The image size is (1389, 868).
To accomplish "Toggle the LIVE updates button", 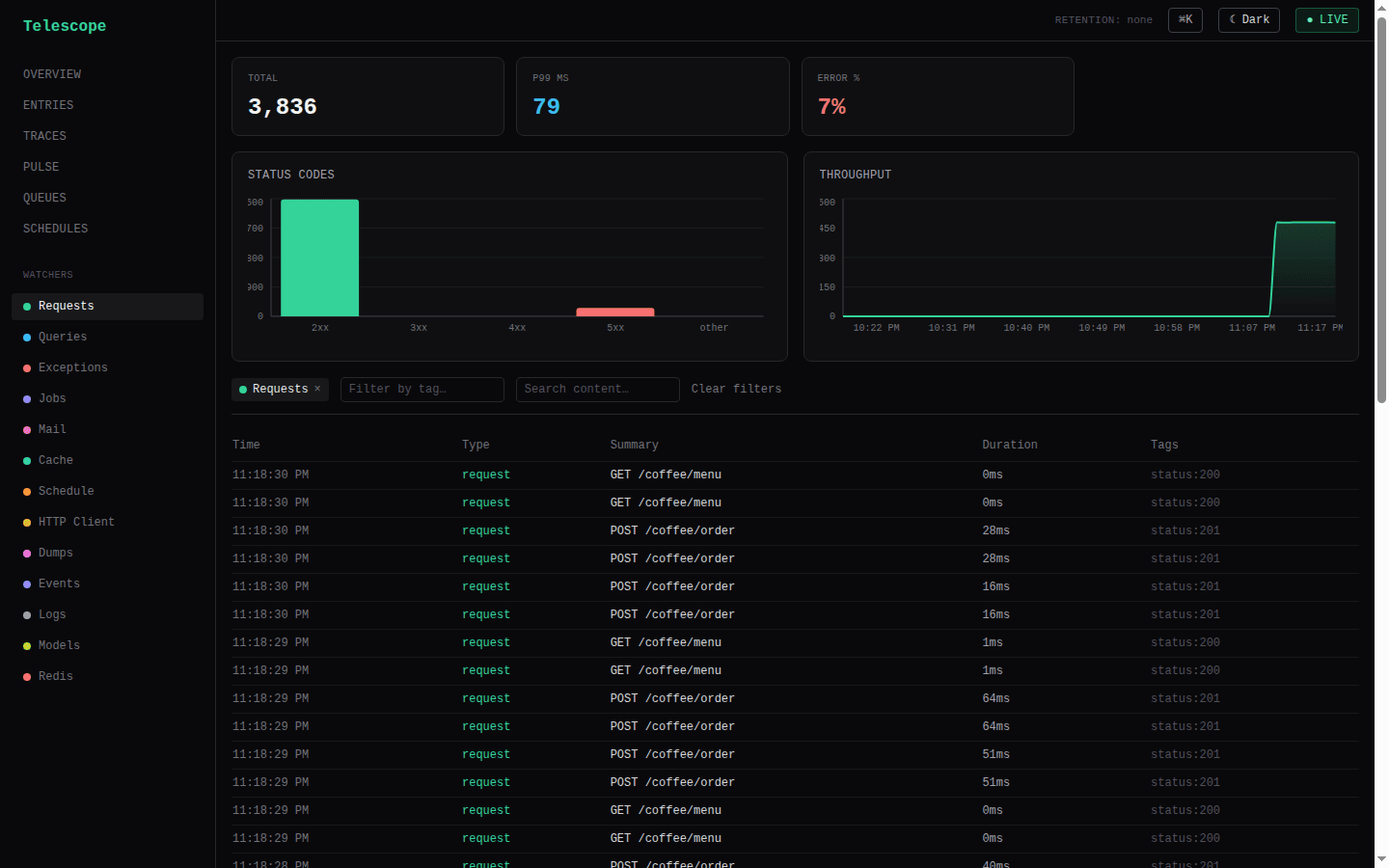I will tap(1327, 20).
